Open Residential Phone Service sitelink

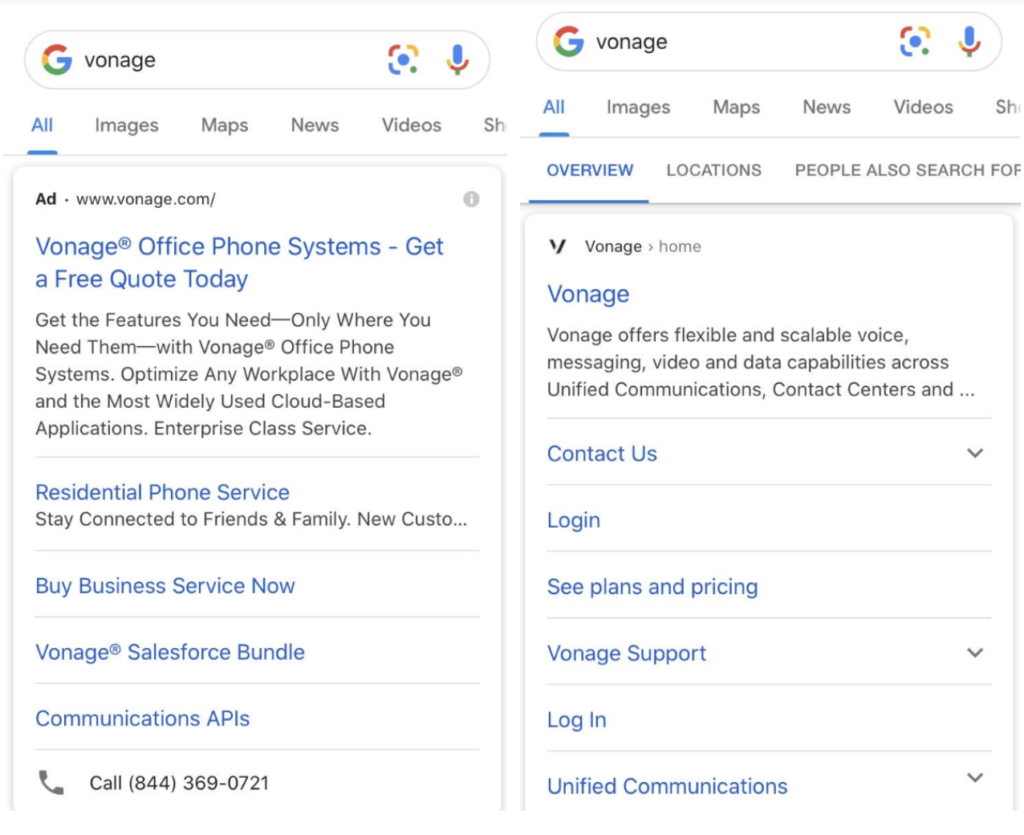162,492
